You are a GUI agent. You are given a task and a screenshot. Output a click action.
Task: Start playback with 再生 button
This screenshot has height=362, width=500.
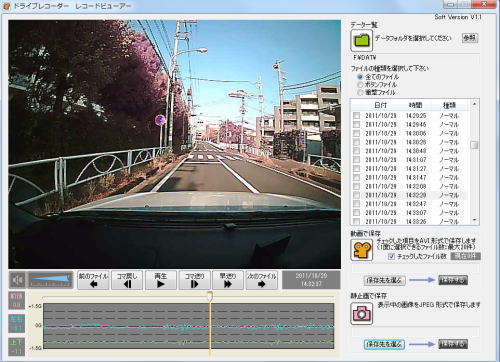point(161,280)
